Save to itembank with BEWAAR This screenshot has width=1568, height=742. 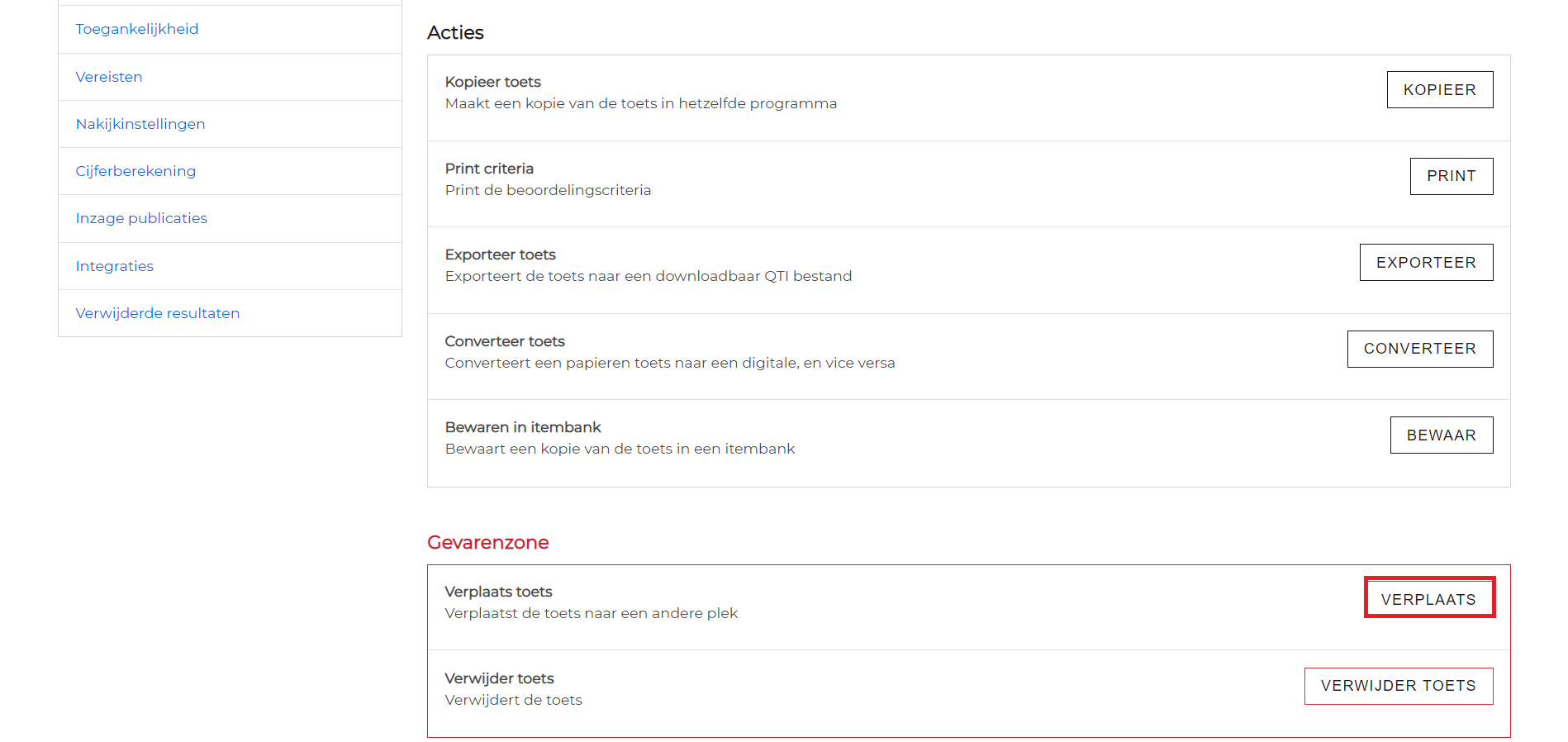click(x=1441, y=435)
